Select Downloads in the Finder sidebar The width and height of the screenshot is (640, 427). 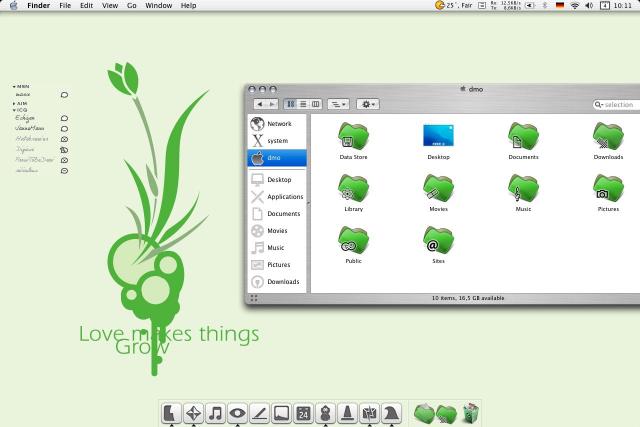point(277,282)
